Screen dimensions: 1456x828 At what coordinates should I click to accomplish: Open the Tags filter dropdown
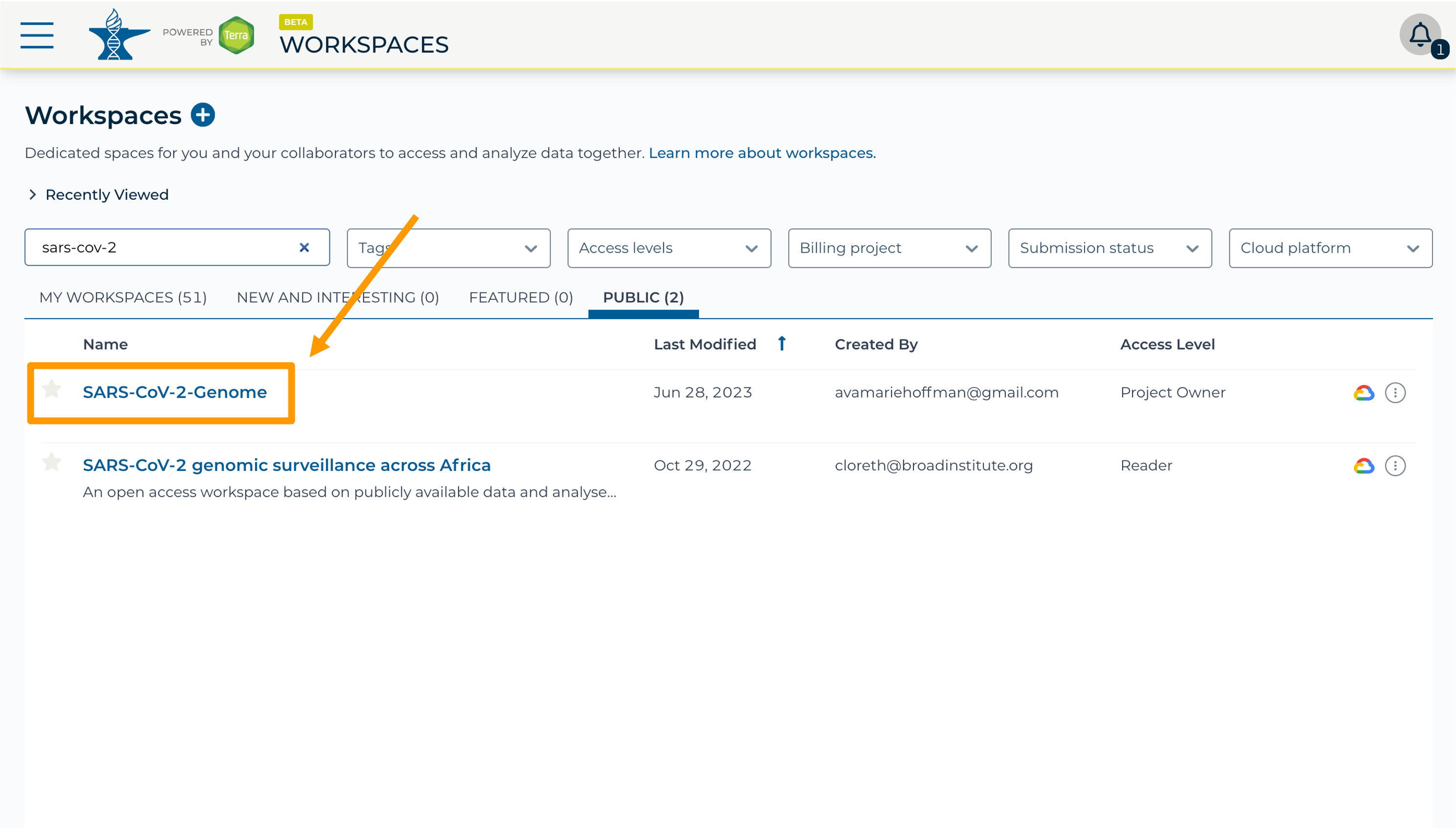coord(448,248)
